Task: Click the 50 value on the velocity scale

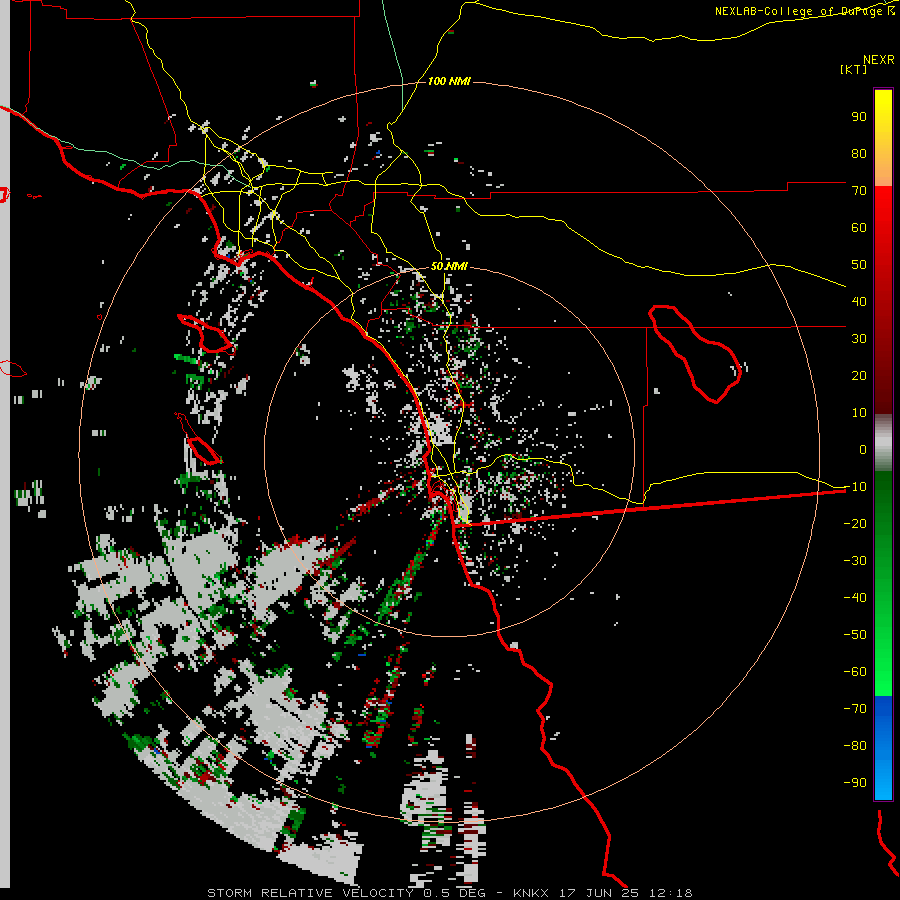Action: 859,265
